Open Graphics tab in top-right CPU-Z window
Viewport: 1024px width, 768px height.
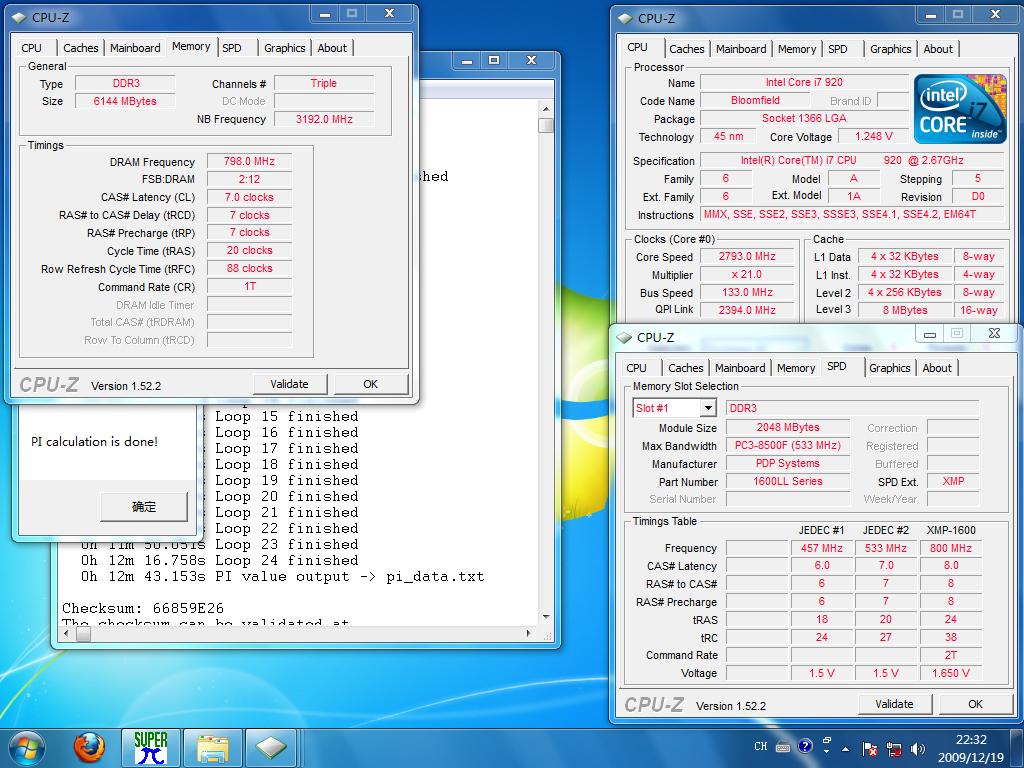coord(891,49)
